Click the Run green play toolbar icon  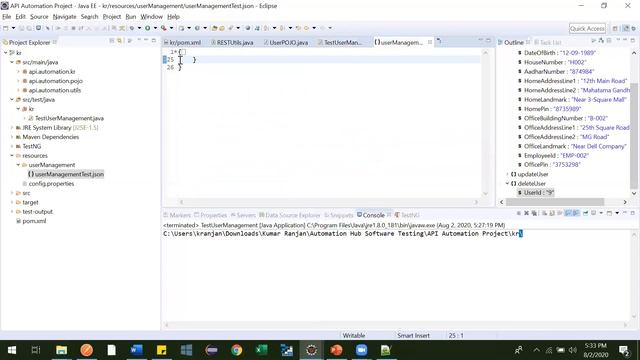pyautogui.click(x=147, y=28)
